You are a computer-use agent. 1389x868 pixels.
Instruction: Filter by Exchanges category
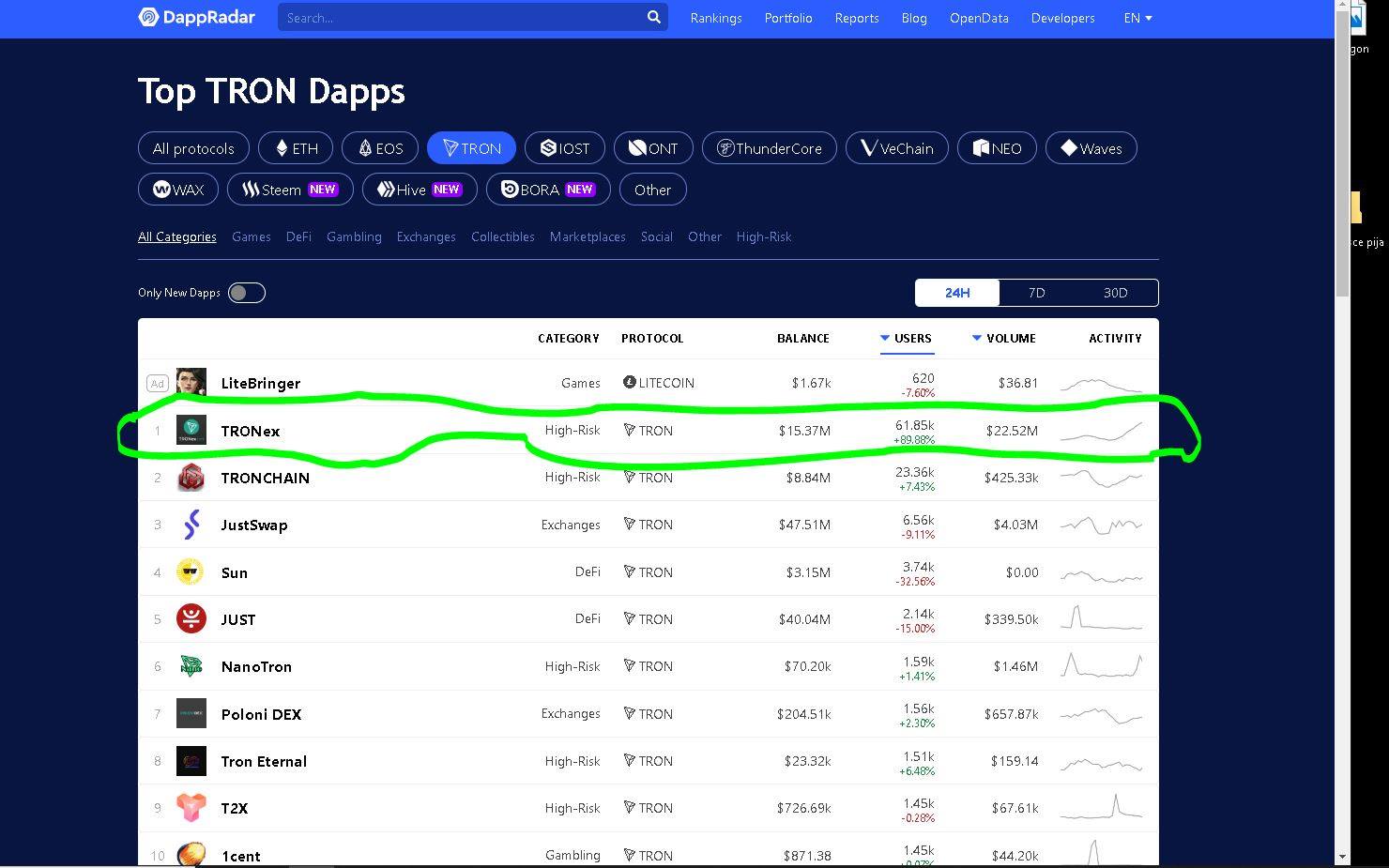tap(426, 236)
